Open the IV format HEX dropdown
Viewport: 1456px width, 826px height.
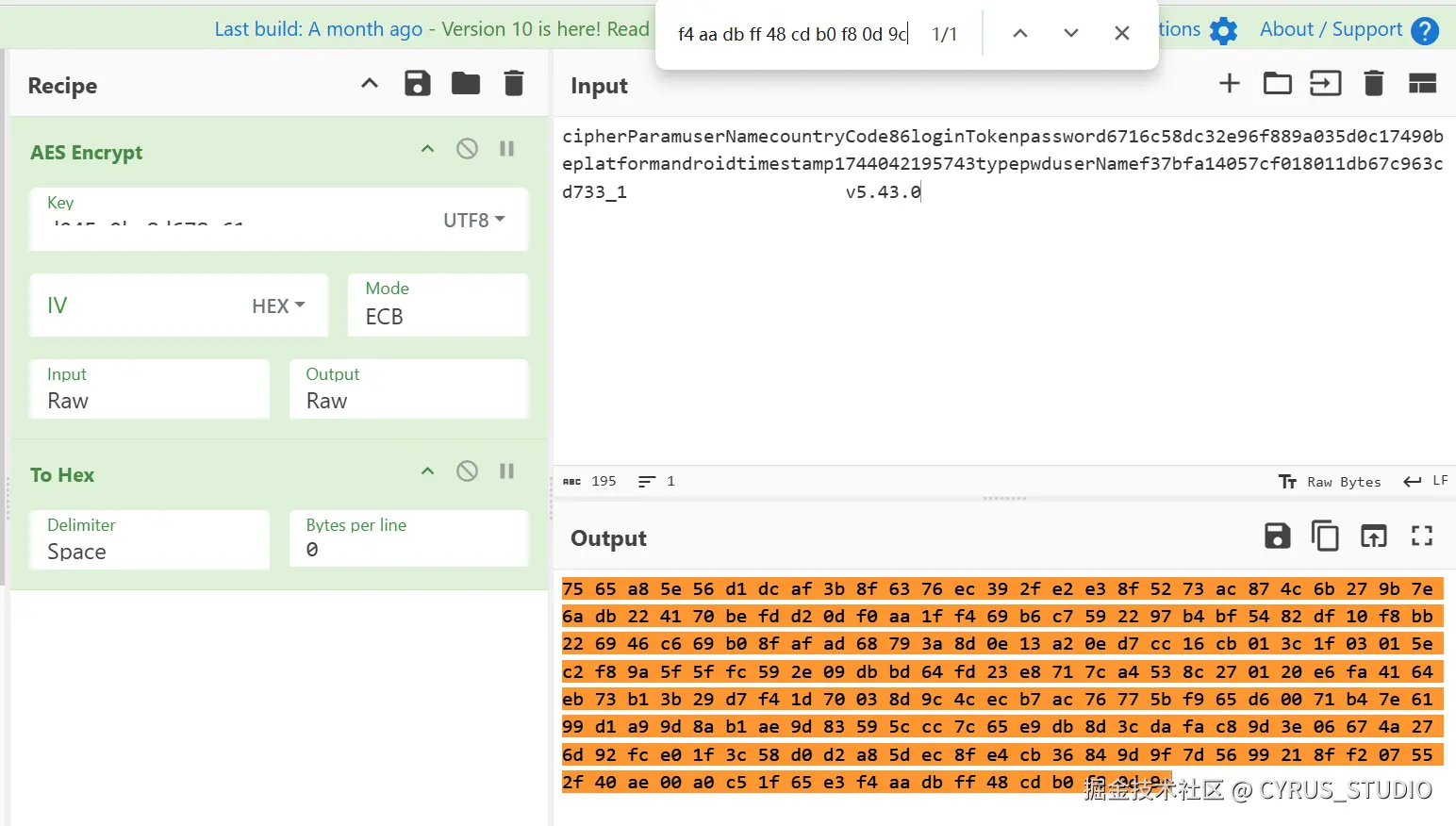click(278, 306)
